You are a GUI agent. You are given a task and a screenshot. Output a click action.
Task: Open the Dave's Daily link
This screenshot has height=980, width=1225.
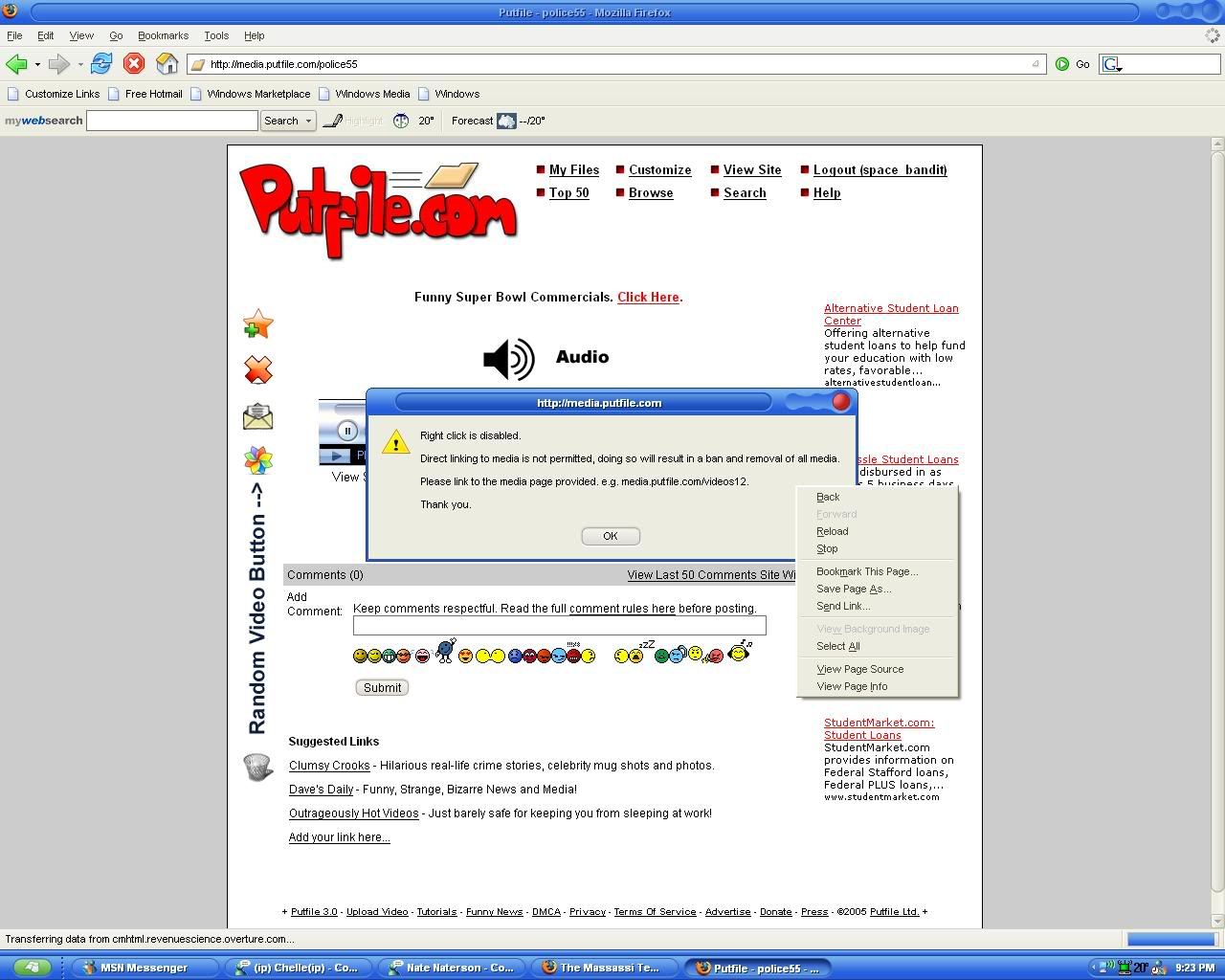tap(322, 790)
